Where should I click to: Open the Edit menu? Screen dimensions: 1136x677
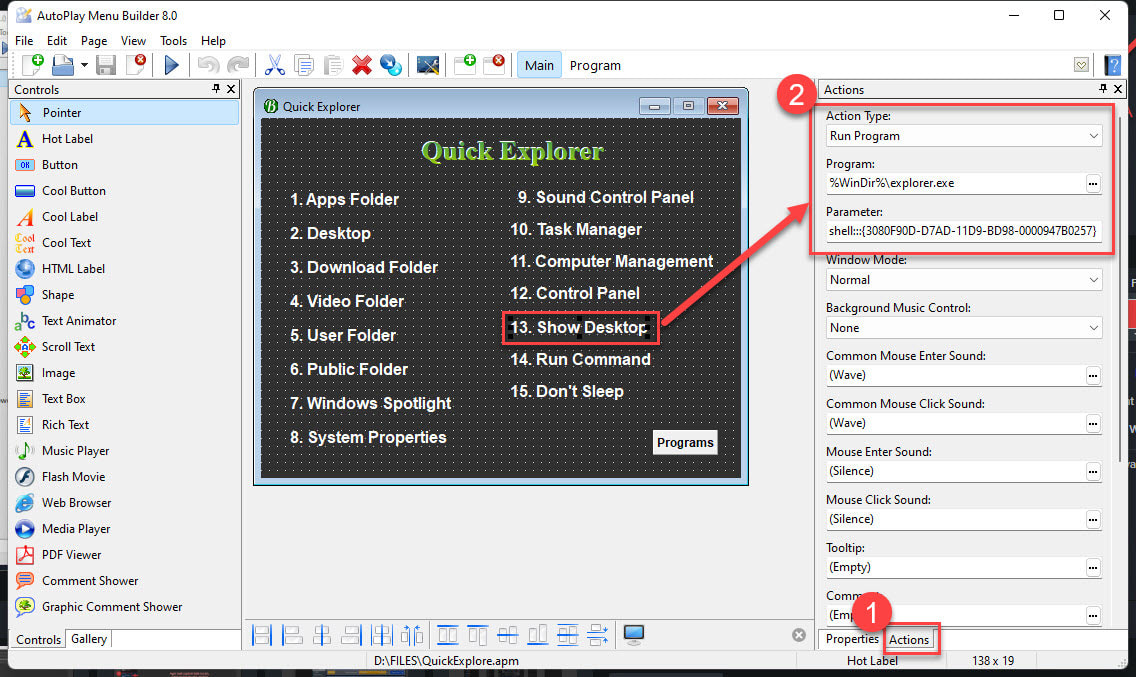tap(57, 41)
